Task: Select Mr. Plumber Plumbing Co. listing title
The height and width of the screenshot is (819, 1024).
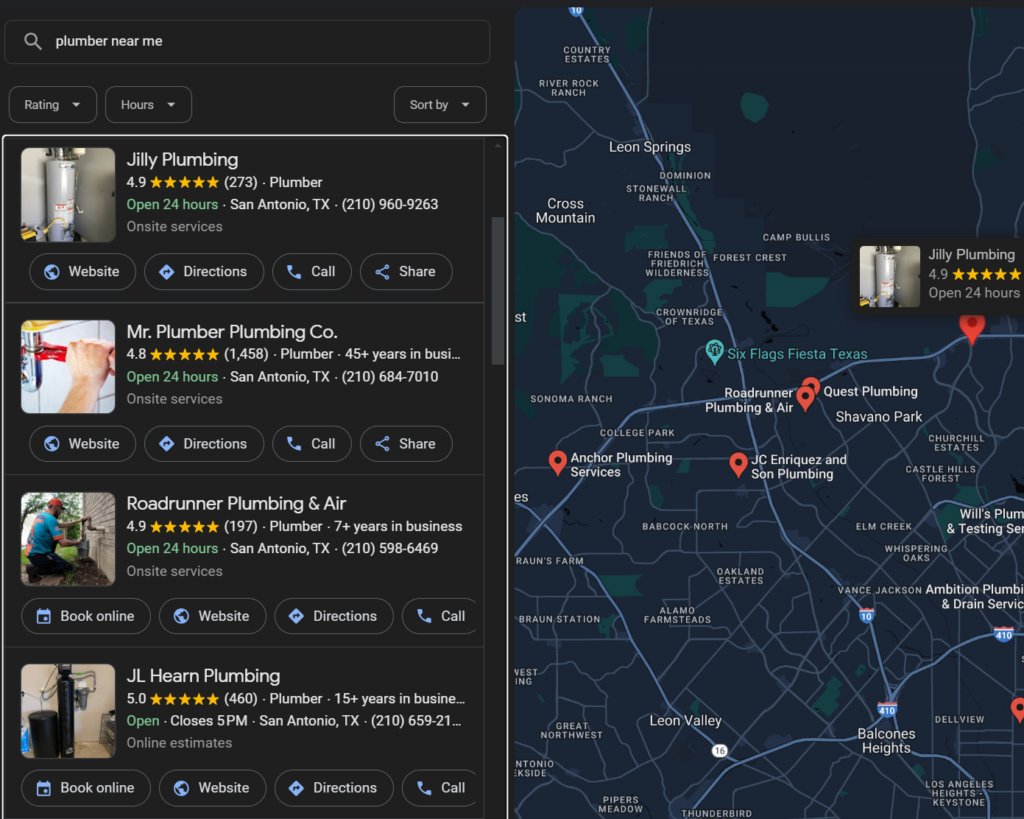Action: [232, 332]
